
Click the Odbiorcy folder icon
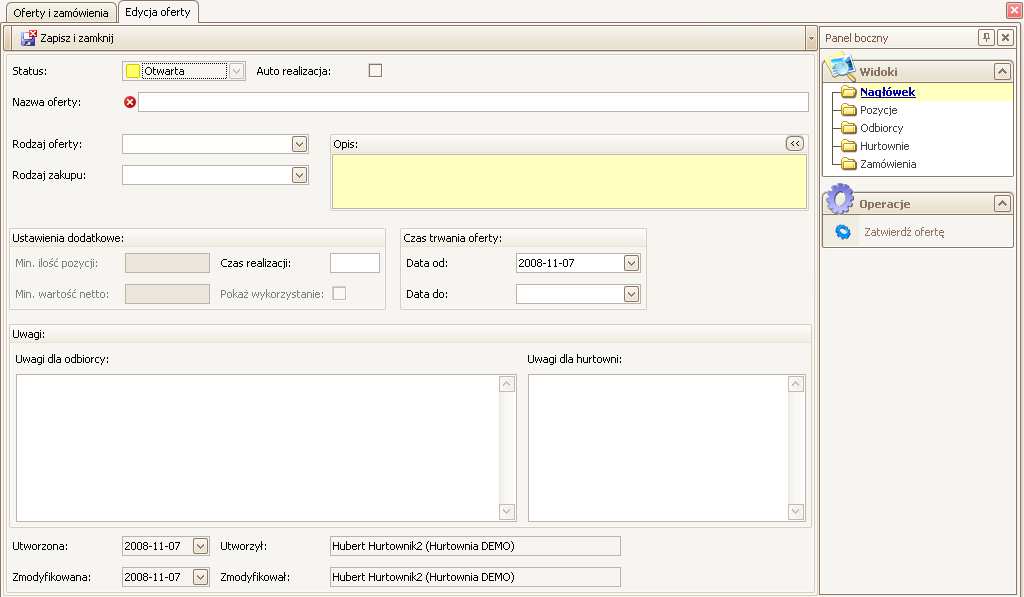[x=848, y=128]
